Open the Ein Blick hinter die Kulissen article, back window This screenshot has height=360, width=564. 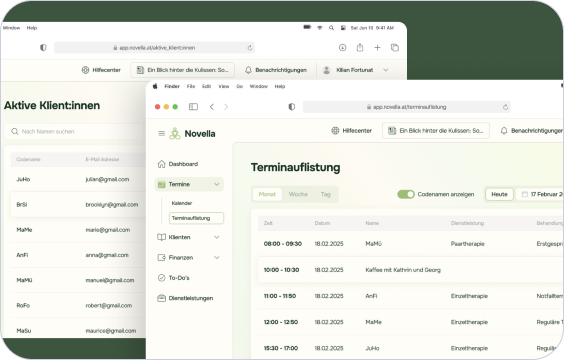183,70
